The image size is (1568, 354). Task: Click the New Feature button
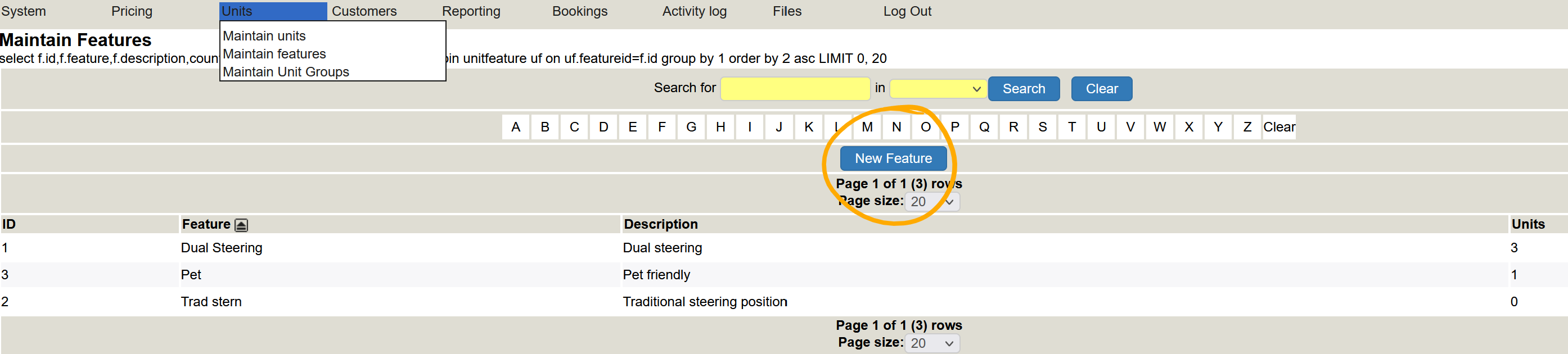point(893,158)
